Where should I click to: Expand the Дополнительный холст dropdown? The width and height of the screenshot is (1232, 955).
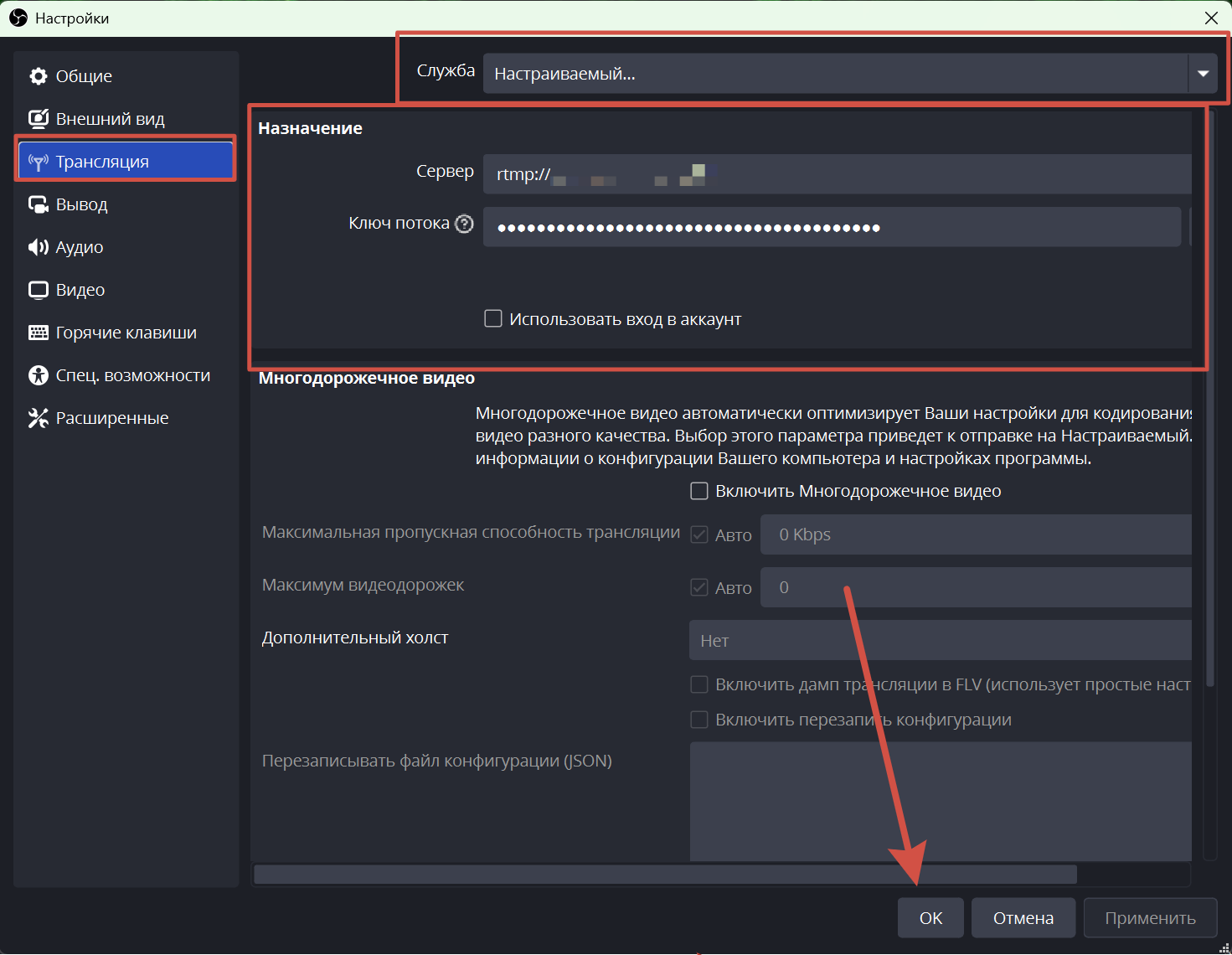(x=940, y=640)
